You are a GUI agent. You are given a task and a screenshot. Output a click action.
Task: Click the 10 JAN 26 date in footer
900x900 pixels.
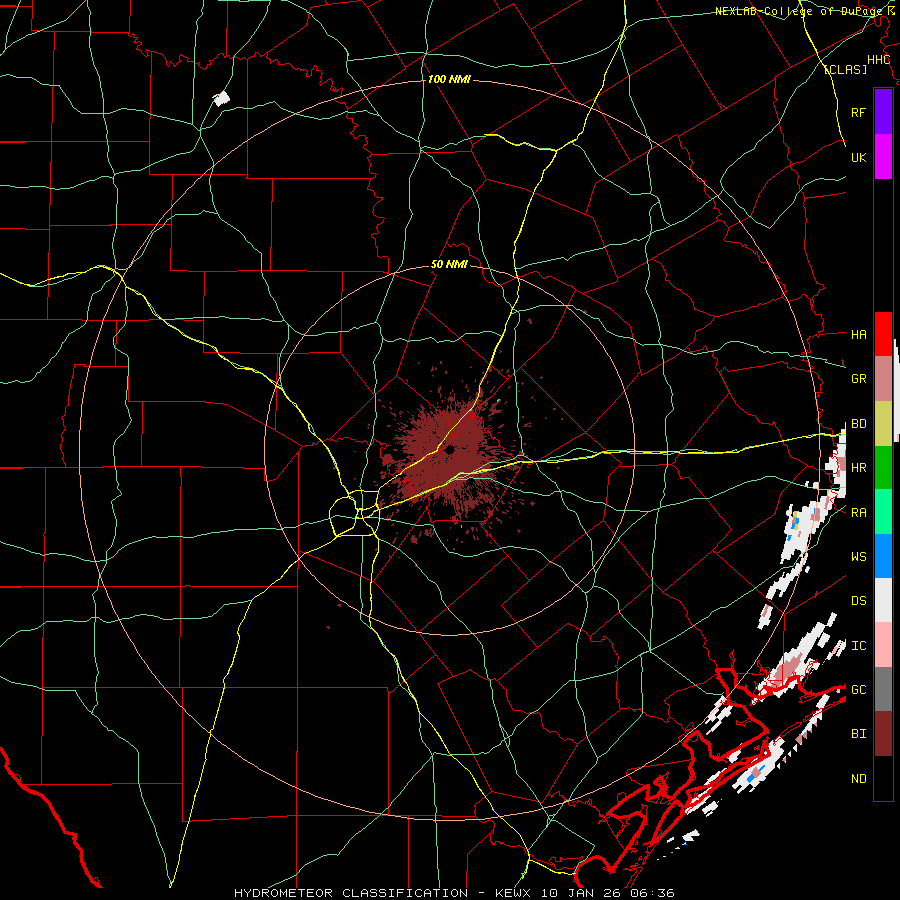(x=583, y=893)
